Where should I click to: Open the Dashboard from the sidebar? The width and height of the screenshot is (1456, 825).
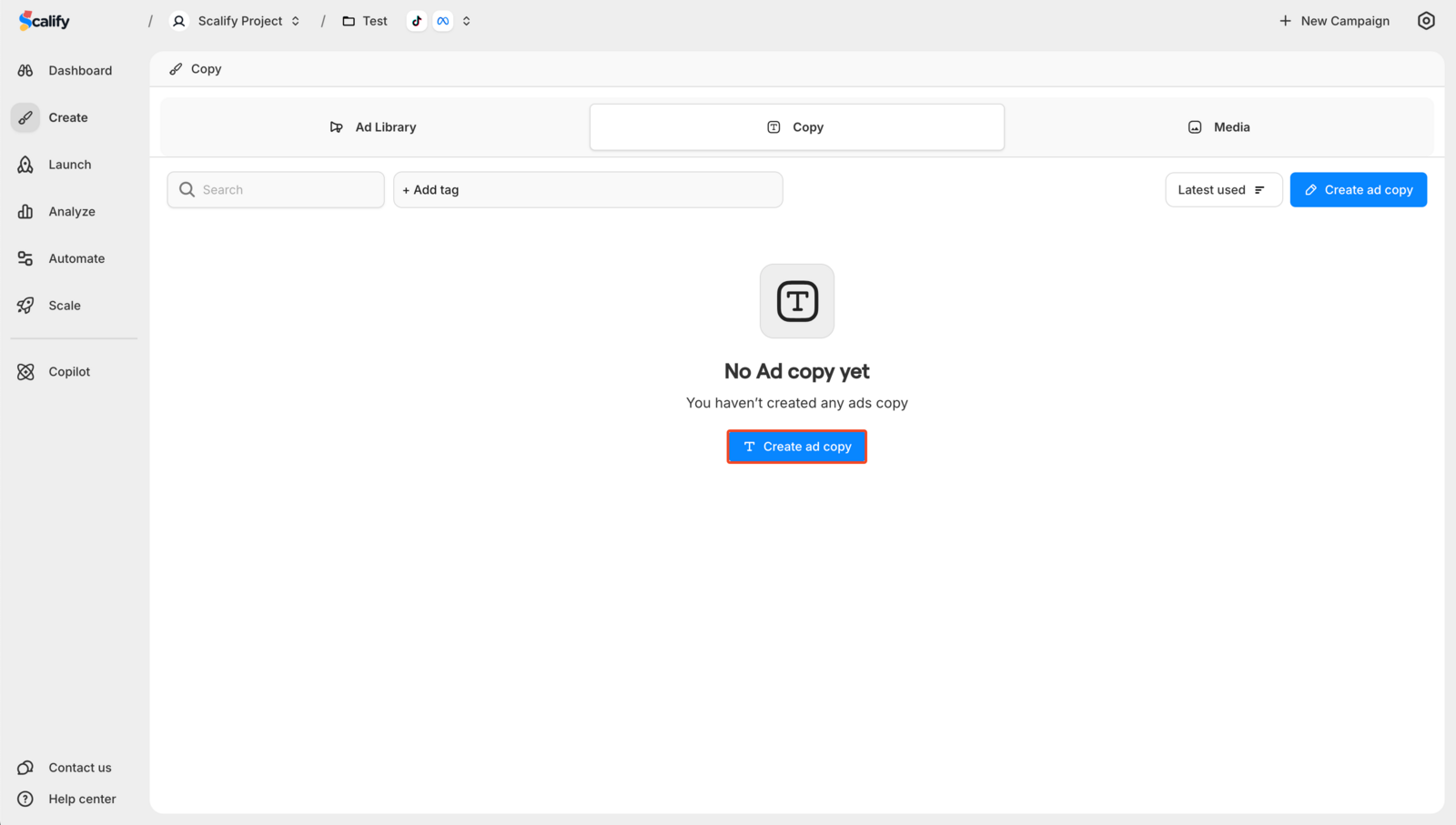point(79,70)
